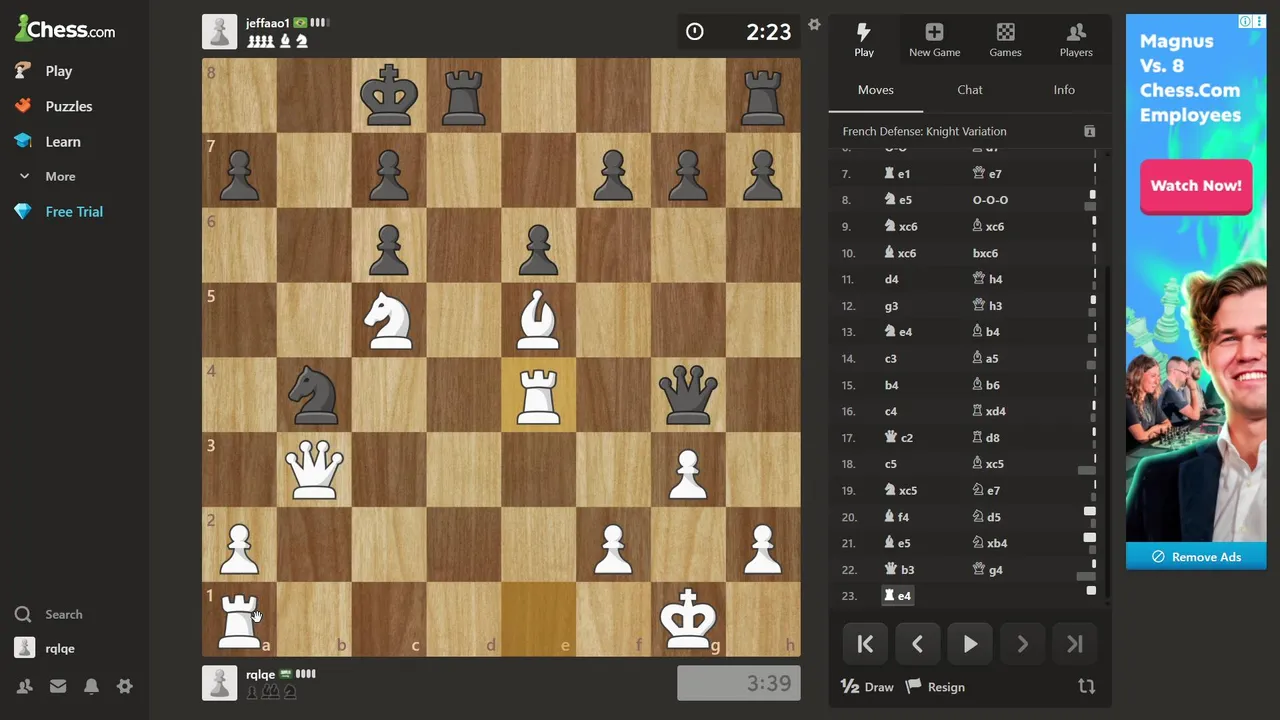The image size is (1280, 720).
Task: Click the Watch Now! ad button
Action: [1196, 186]
